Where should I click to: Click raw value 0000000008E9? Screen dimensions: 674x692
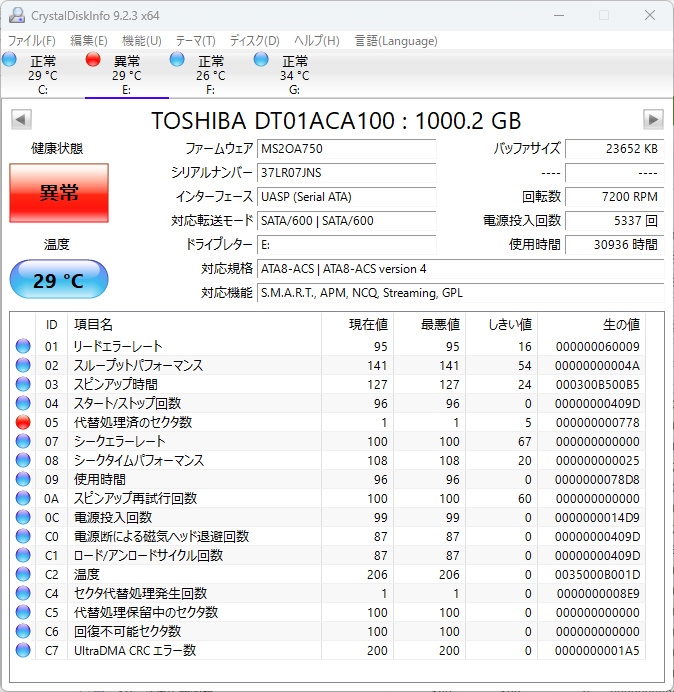click(x=598, y=593)
